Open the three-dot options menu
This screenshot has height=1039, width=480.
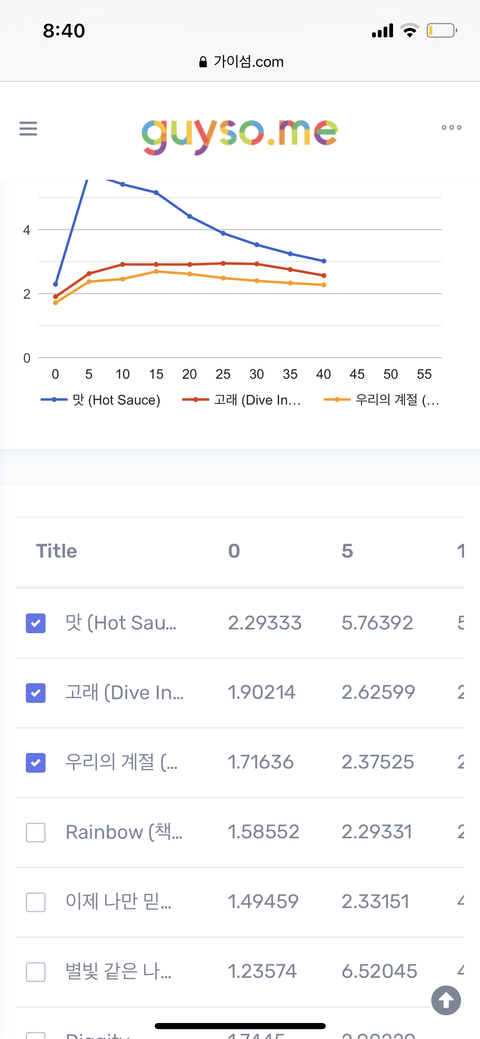[451, 128]
